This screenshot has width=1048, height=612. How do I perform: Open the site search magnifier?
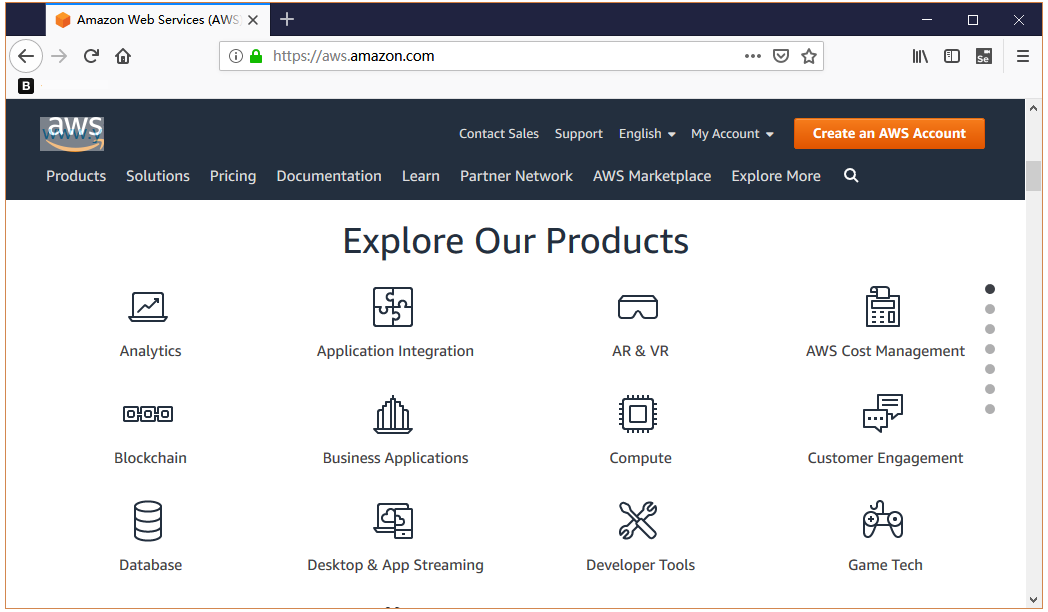click(851, 176)
